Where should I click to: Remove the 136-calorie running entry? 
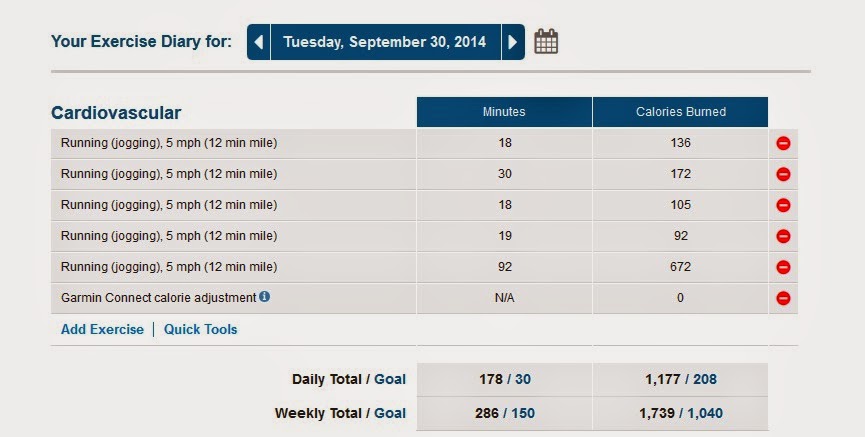tap(783, 143)
